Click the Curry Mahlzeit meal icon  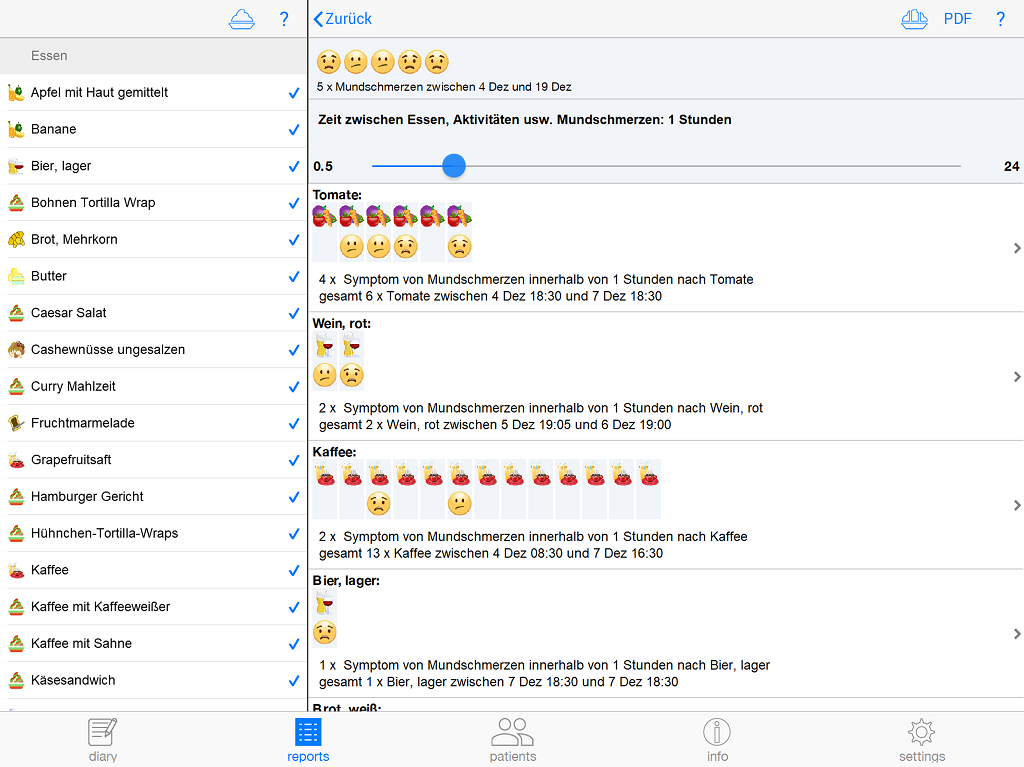pos(16,386)
